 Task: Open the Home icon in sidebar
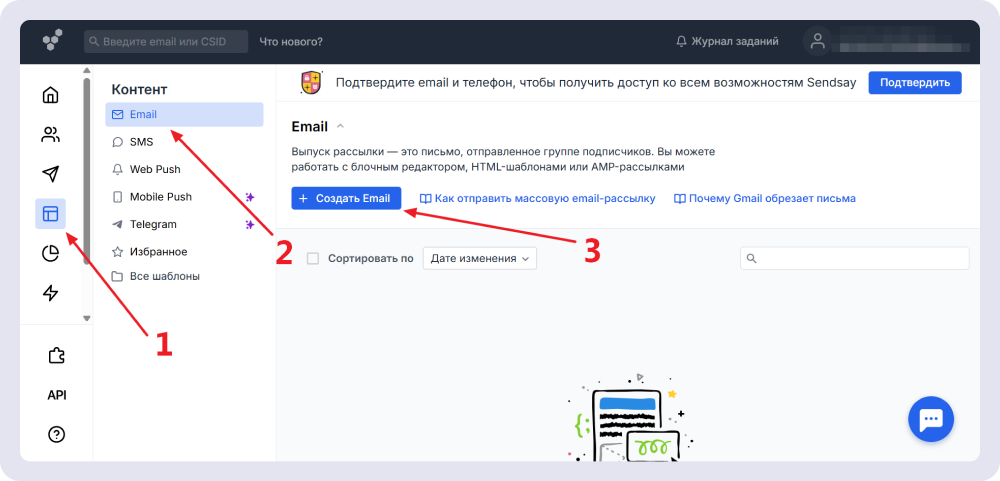point(50,96)
